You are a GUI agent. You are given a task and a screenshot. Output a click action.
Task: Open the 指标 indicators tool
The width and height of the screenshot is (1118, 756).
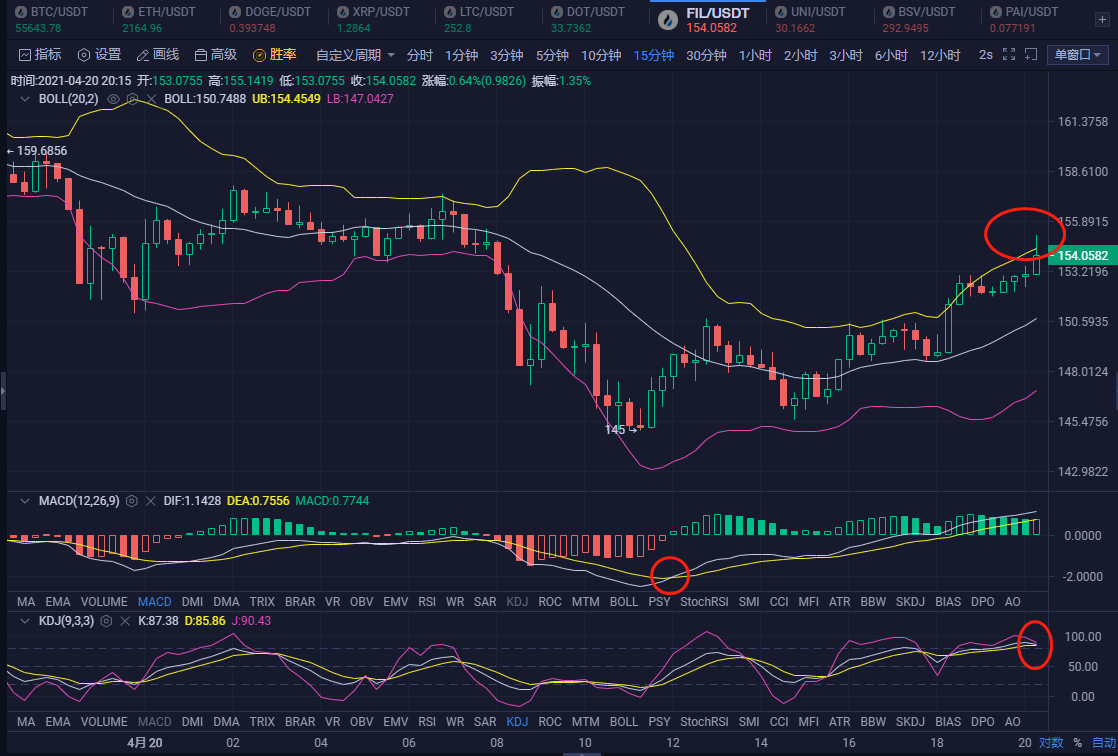pyautogui.click(x=40, y=55)
